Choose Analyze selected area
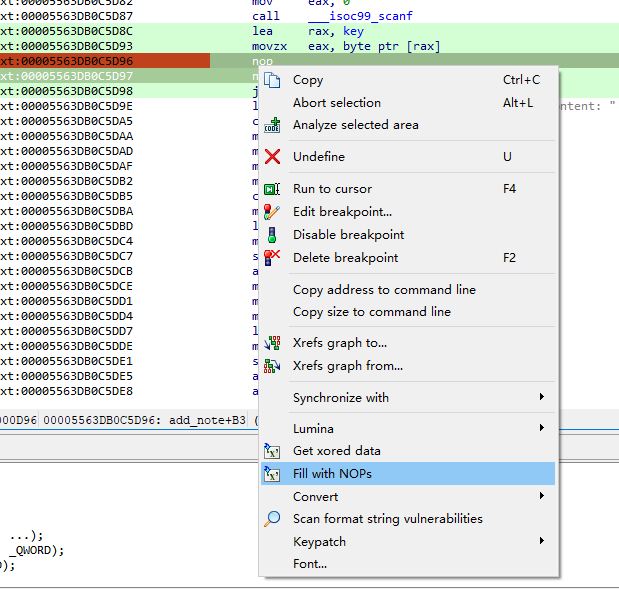 tap(408, 125)
